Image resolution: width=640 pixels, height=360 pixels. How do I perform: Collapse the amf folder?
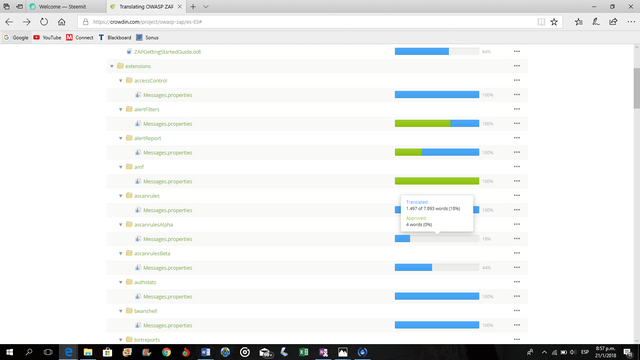[x=121, y=167]
